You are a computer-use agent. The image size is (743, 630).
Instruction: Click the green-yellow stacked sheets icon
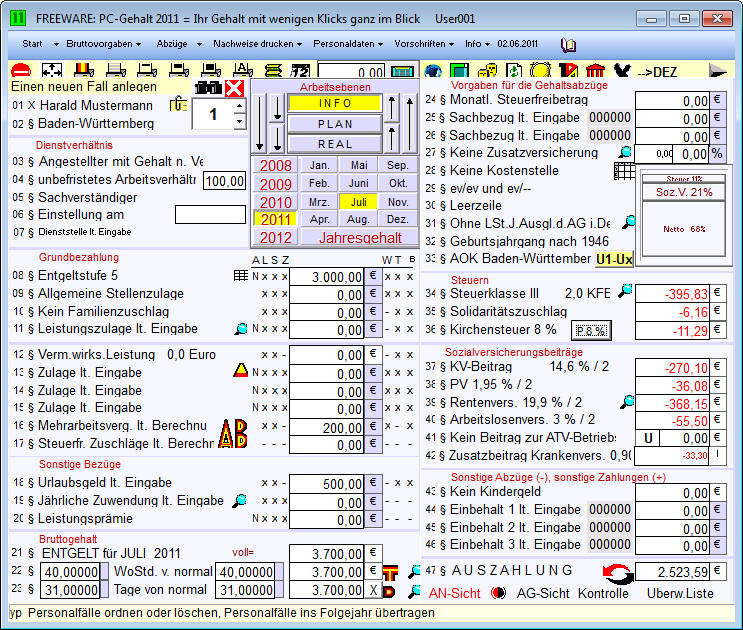273,71
